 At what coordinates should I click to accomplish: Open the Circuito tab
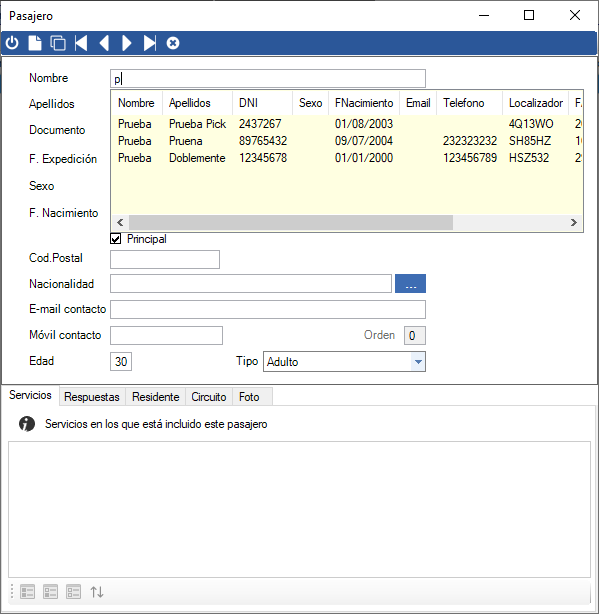click(209, 397)
